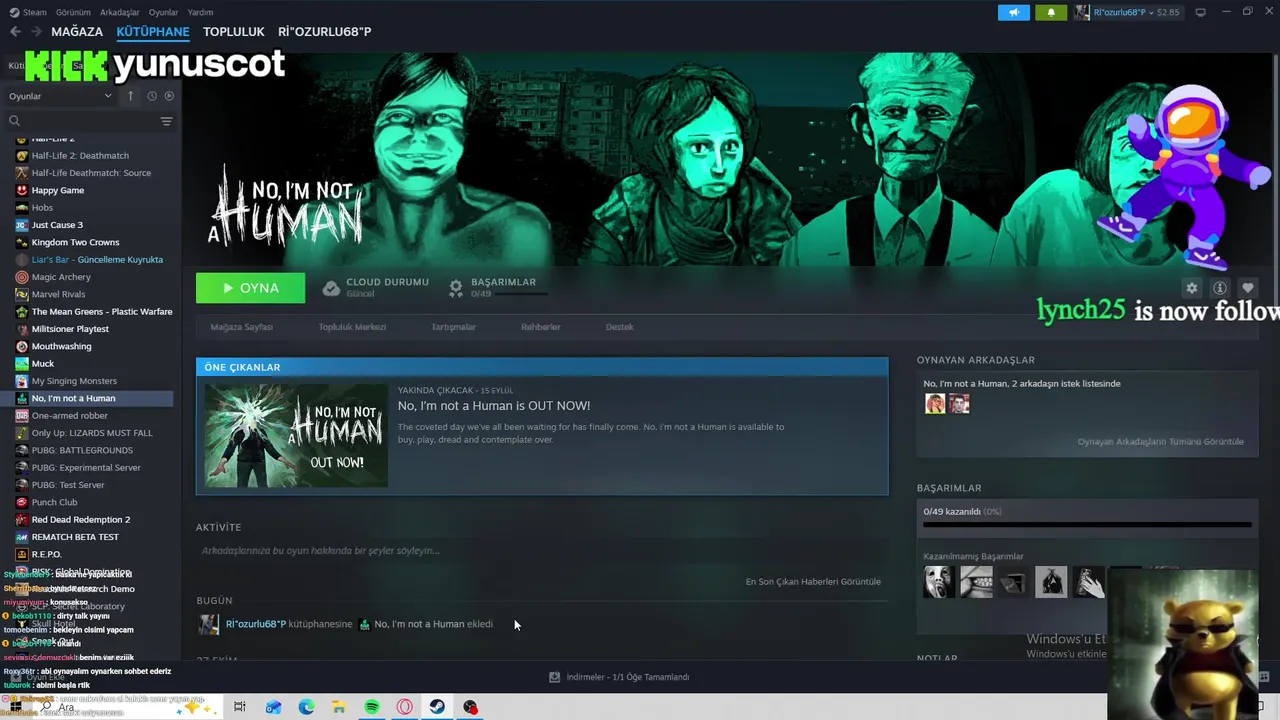This screenshot has width=1280, height=720.
Task: Open Opera browser from the taskbar
Action: click(x=405, y=707)
